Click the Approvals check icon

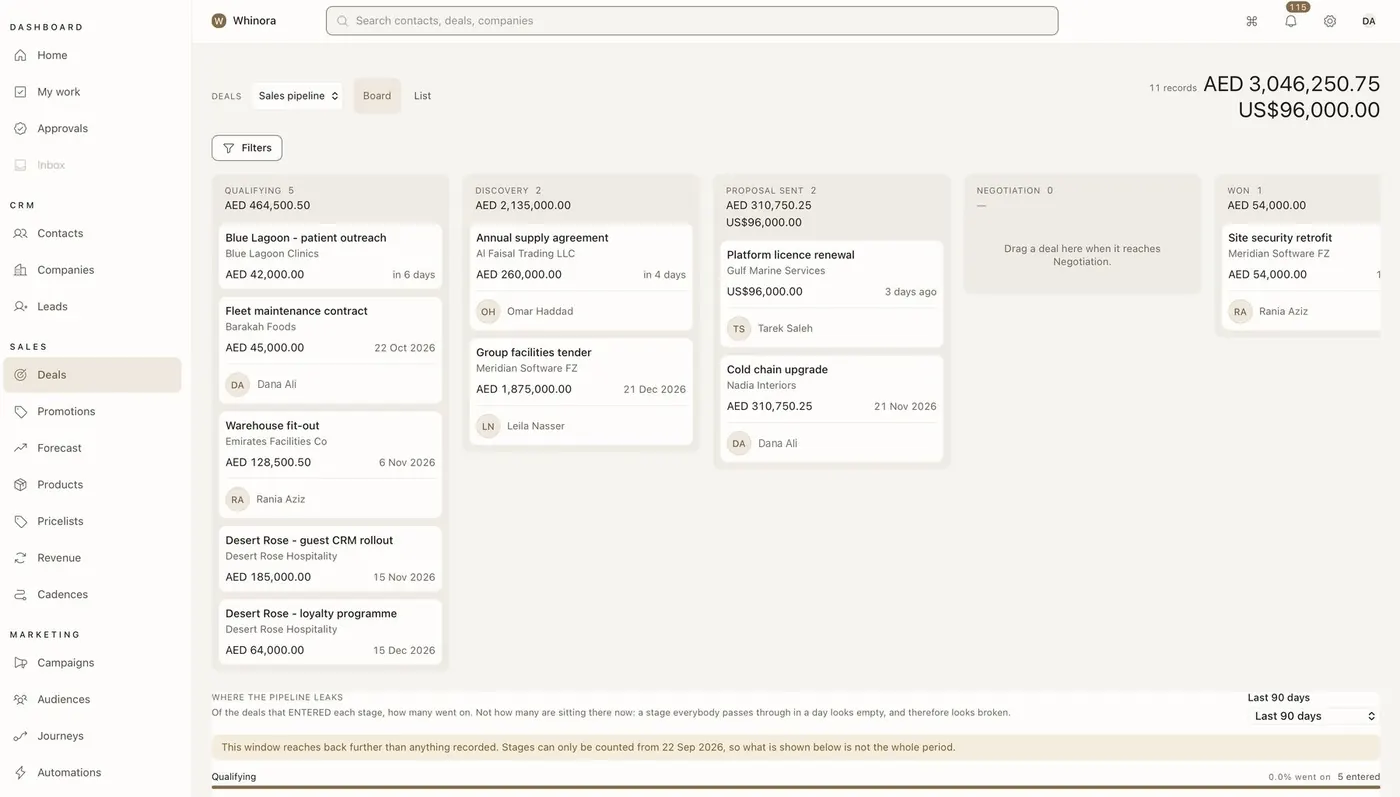coord(20,128)
